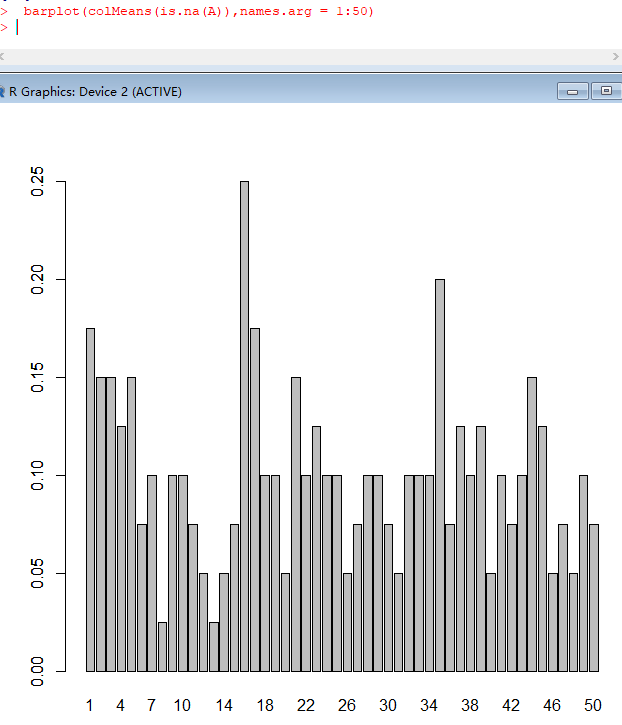
Task: Click the x-axis label 4
Action: tap(120, 706)
